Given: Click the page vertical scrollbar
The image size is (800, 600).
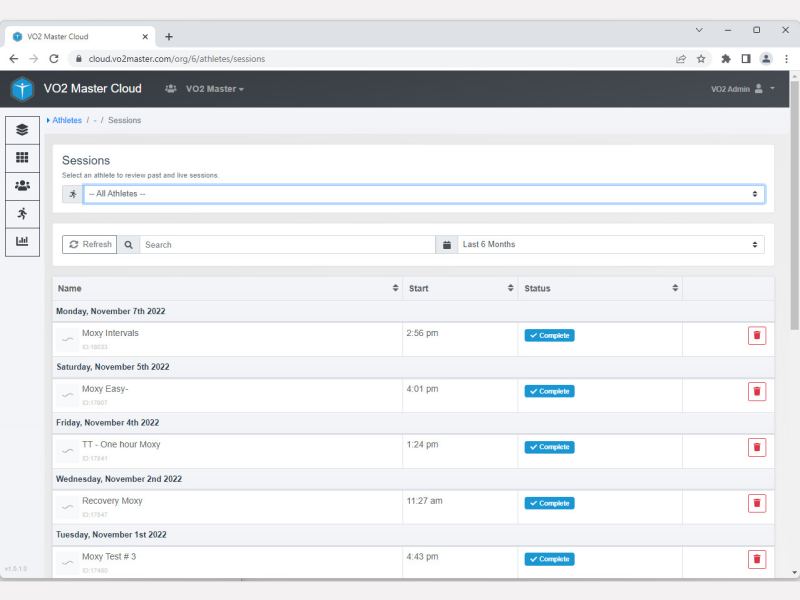Looking at the screenshot, I should coord(794,300).
